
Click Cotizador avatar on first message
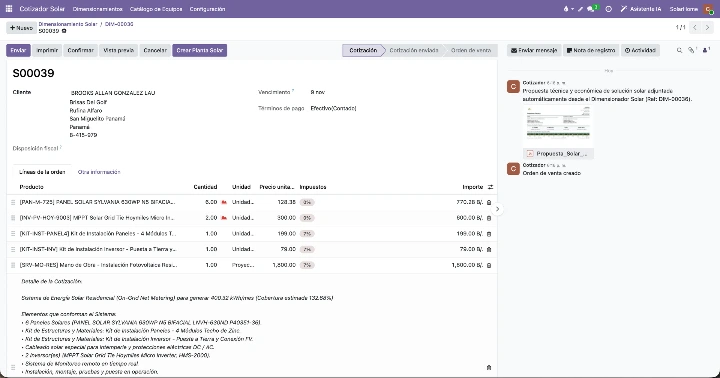(513, 86)
